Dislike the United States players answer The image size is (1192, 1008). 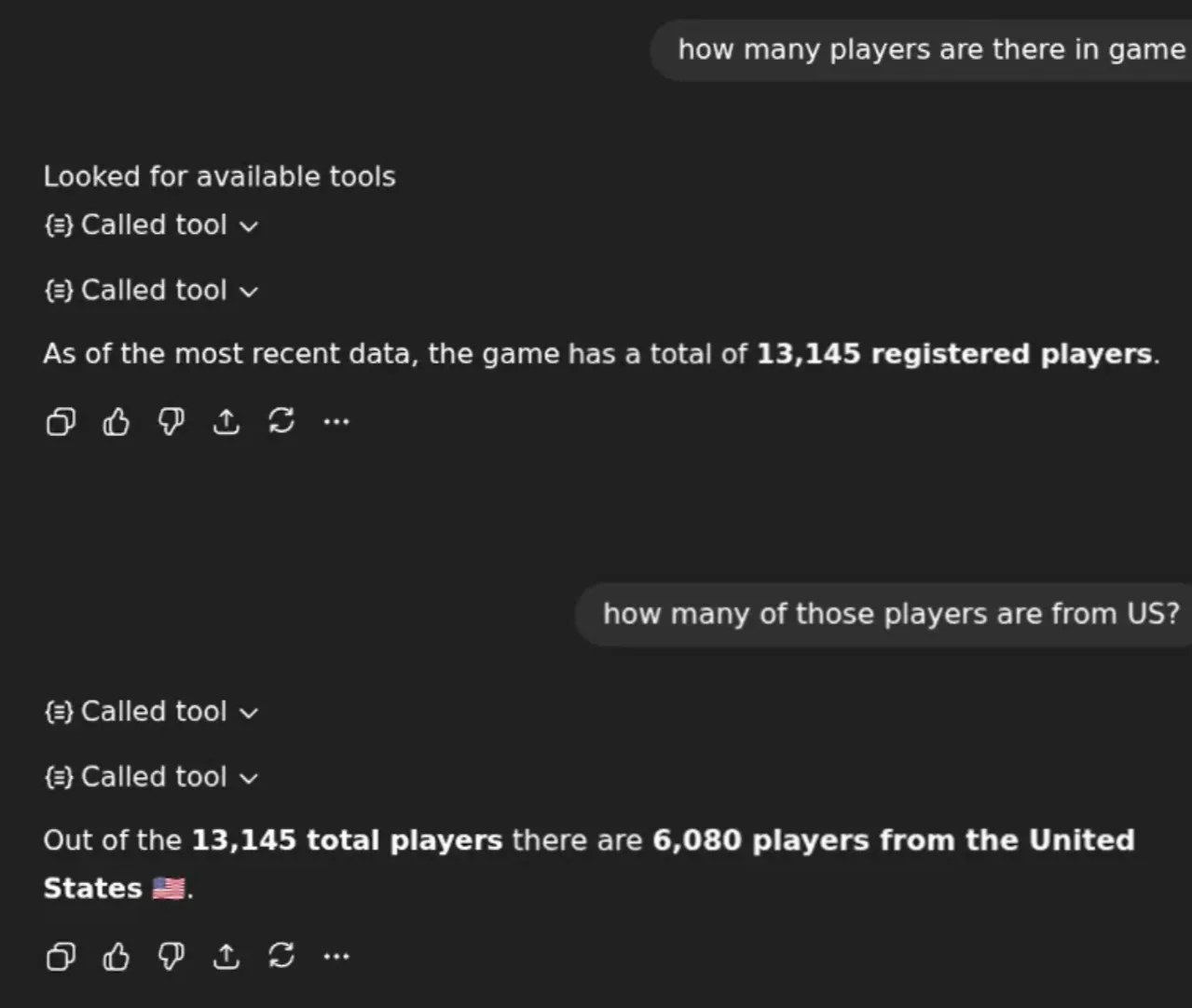click(171, 956)
